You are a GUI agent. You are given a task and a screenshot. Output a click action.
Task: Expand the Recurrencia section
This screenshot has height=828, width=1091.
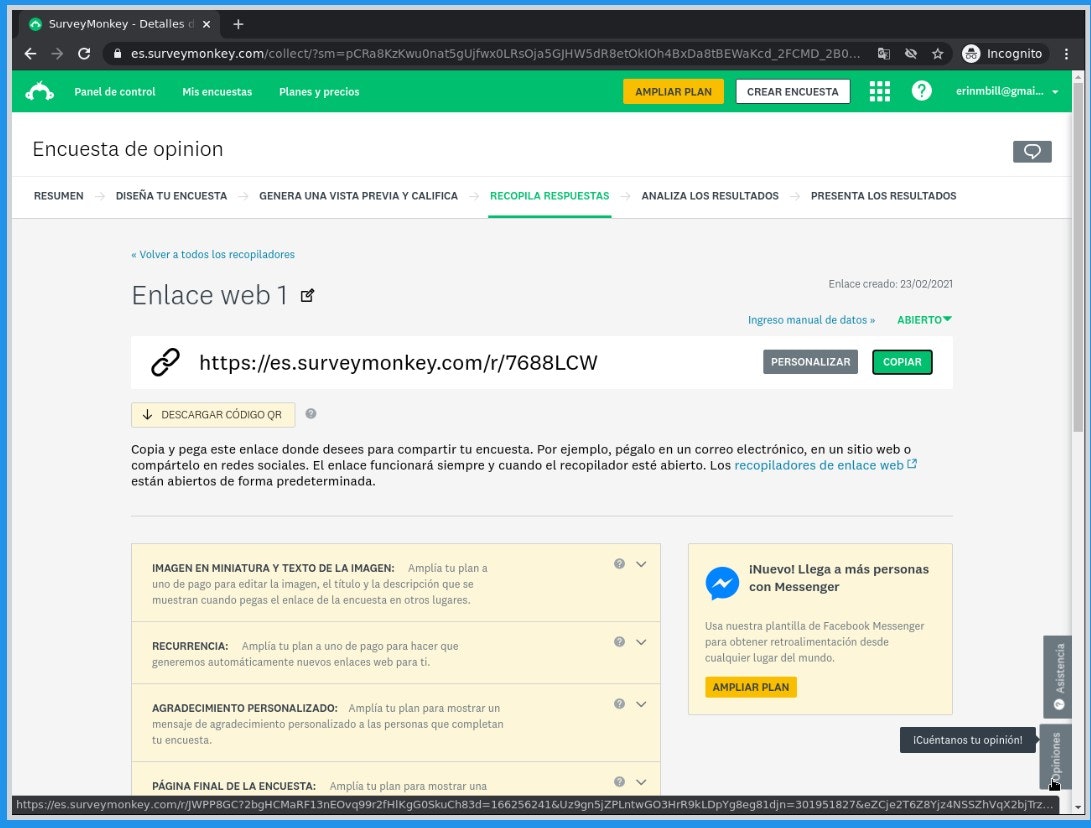click(x=641, y=642)
